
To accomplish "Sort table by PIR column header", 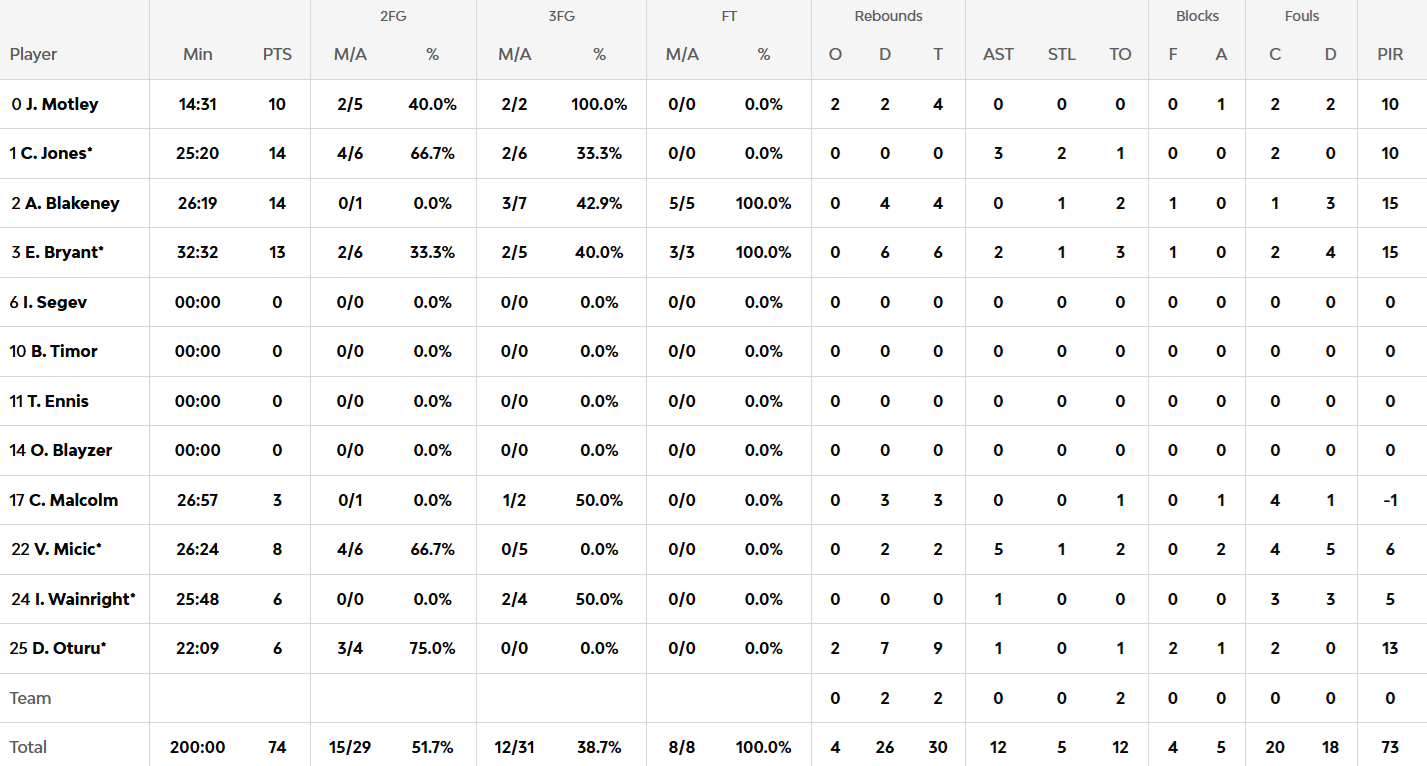I will click(1390, 54).
